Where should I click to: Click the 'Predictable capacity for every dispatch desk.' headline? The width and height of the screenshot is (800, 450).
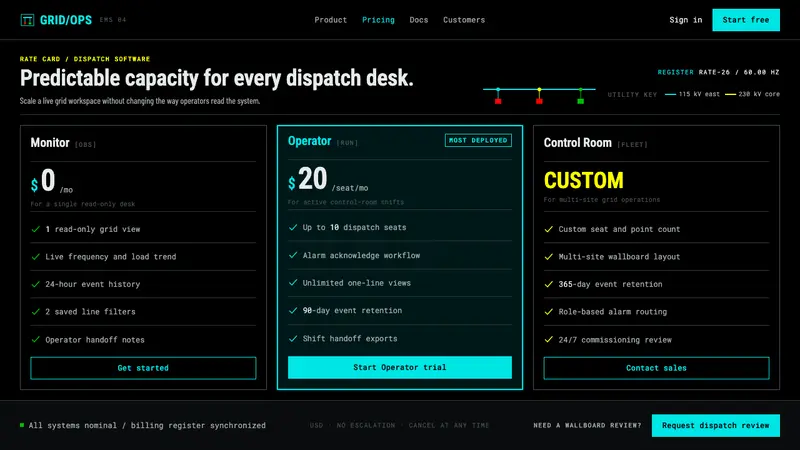[216, 78]
